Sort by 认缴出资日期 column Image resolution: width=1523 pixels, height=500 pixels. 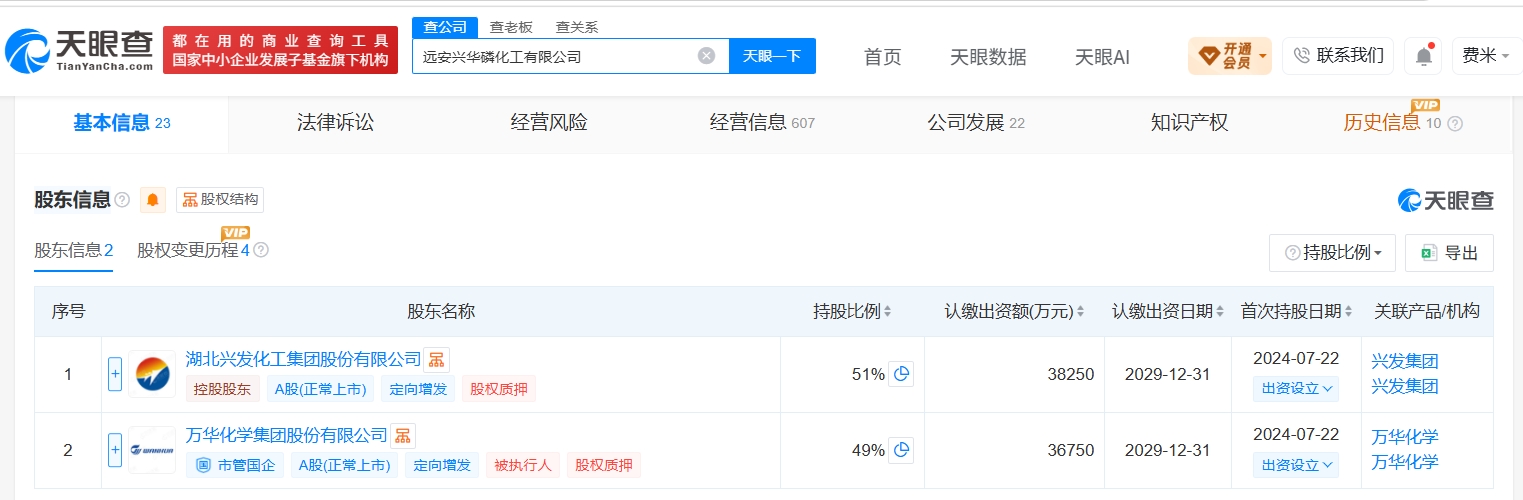1220,312
